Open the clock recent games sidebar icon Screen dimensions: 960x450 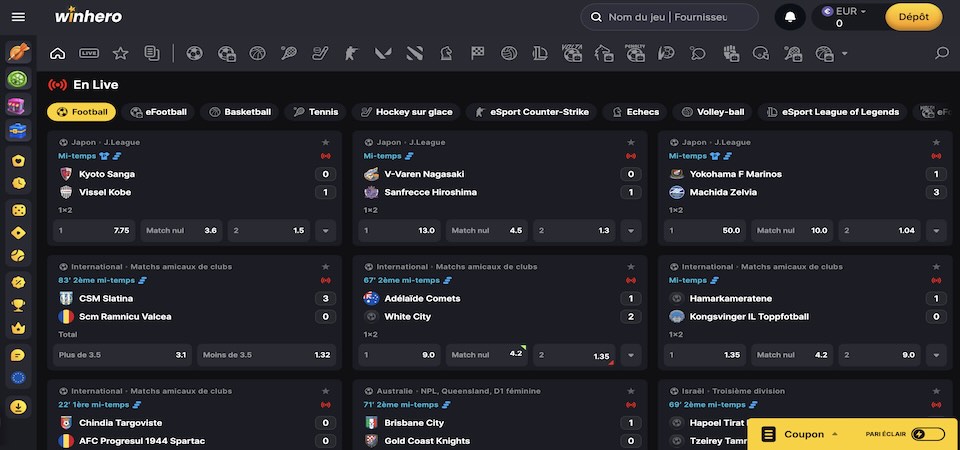click(18, 183)
